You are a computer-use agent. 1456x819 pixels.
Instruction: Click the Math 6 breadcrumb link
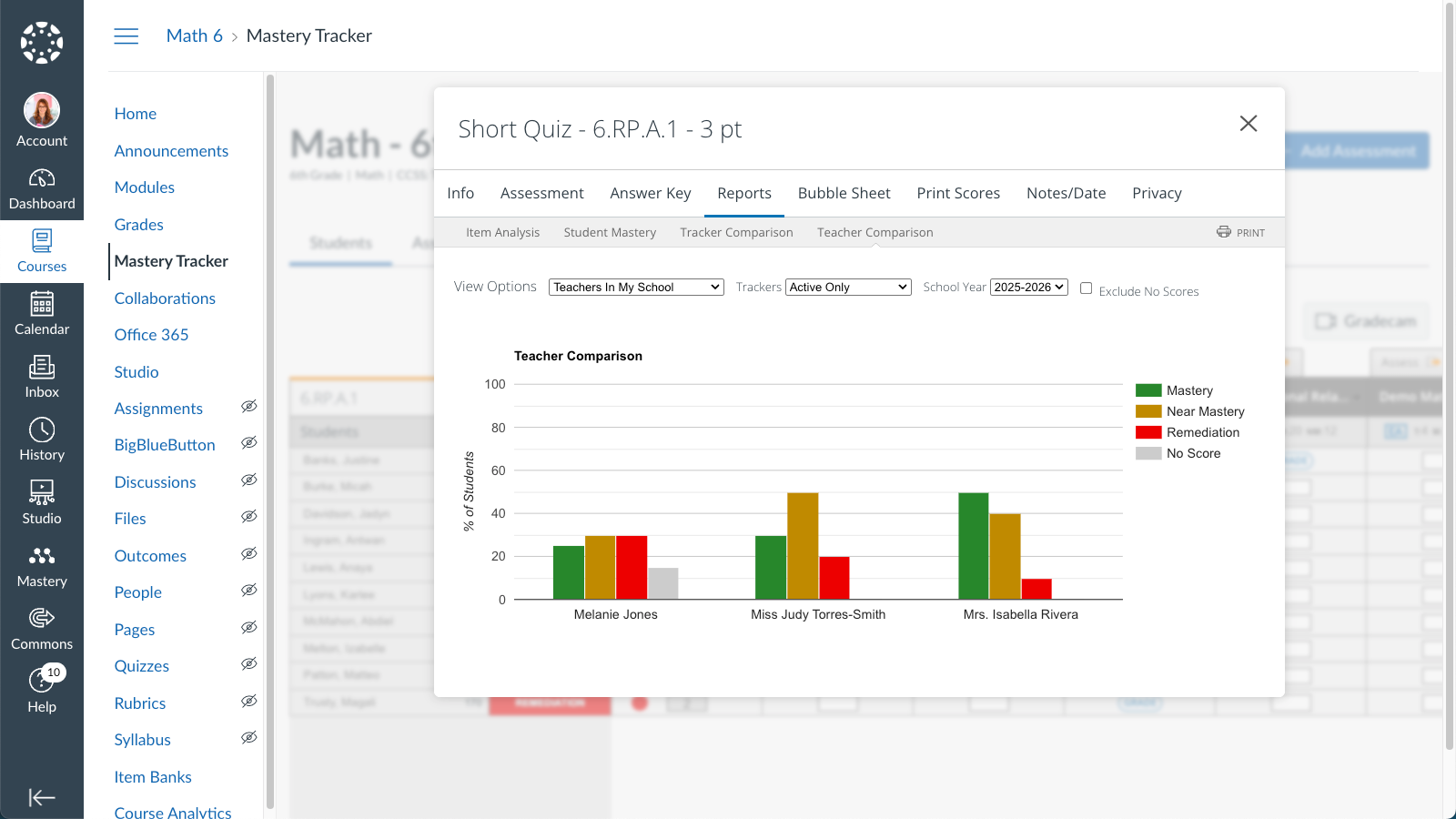click(194, 35)
